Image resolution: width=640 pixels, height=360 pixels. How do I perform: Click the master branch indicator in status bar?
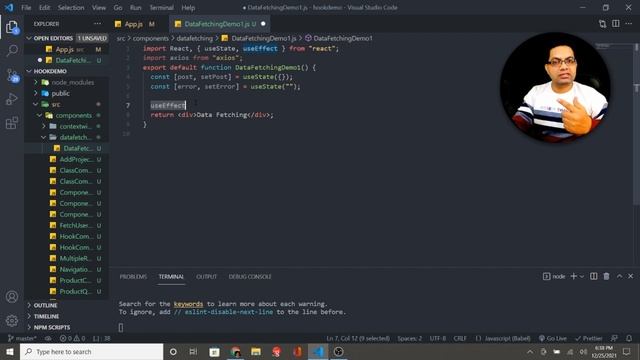22,338
